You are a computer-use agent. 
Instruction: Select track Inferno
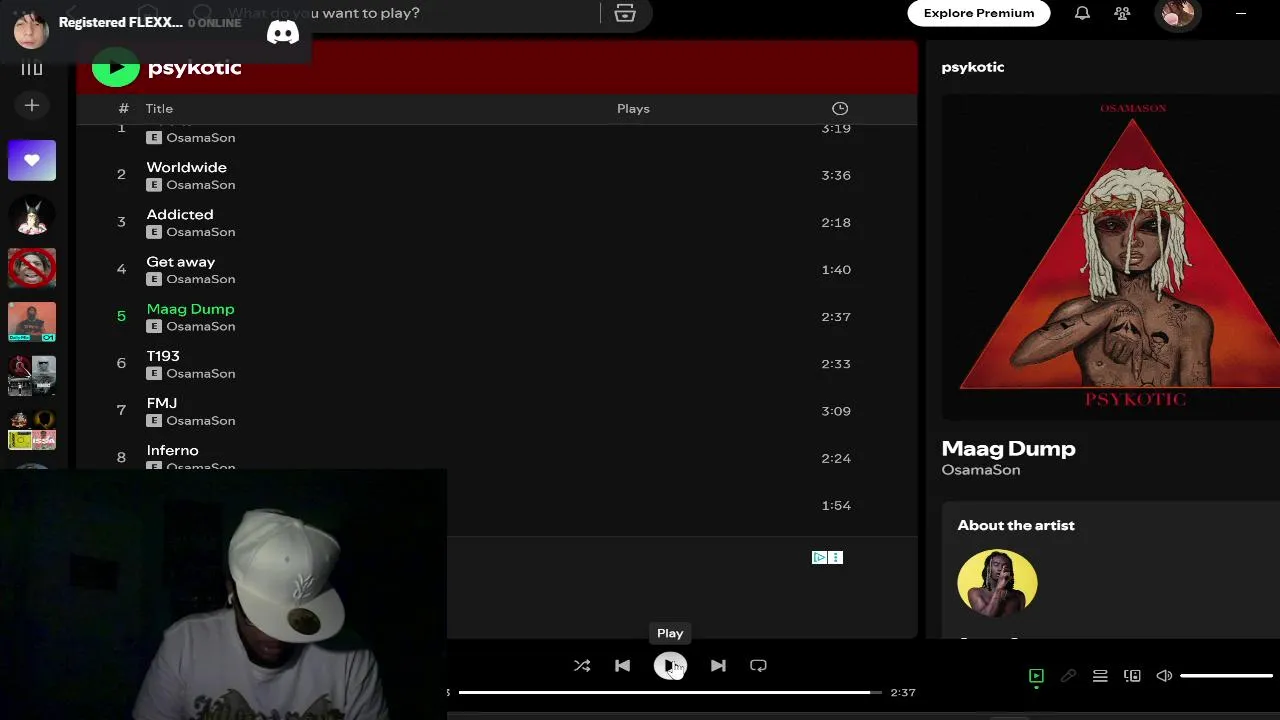172,450
